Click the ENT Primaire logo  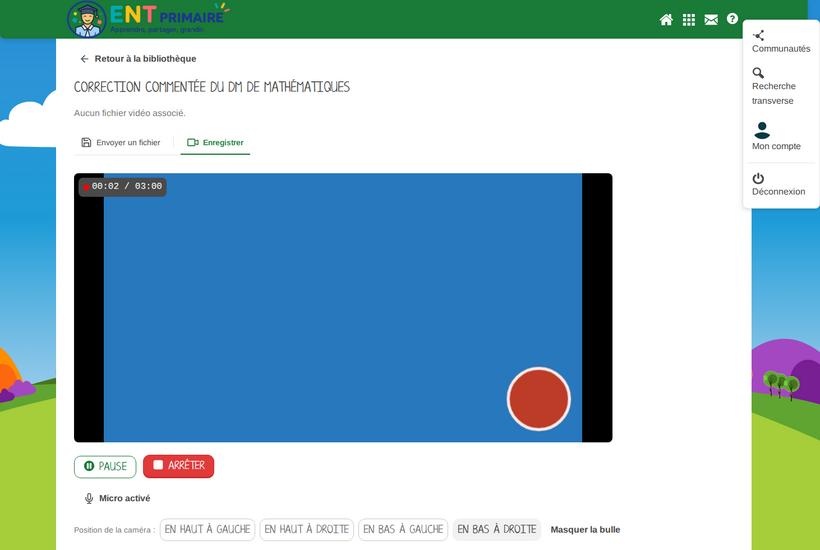click(x=149, y=19)
